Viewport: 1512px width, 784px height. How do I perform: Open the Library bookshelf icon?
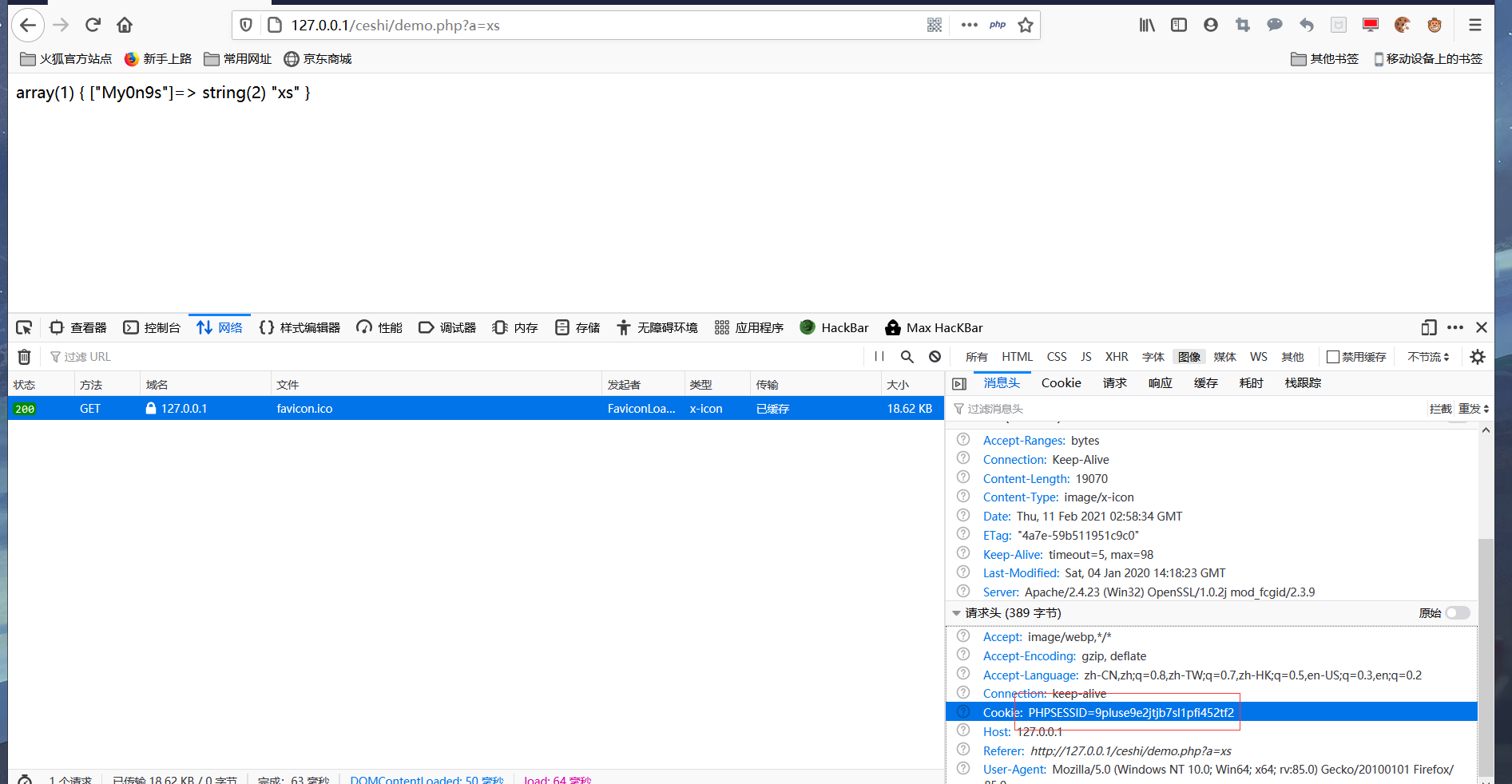tap(1147, 26)
